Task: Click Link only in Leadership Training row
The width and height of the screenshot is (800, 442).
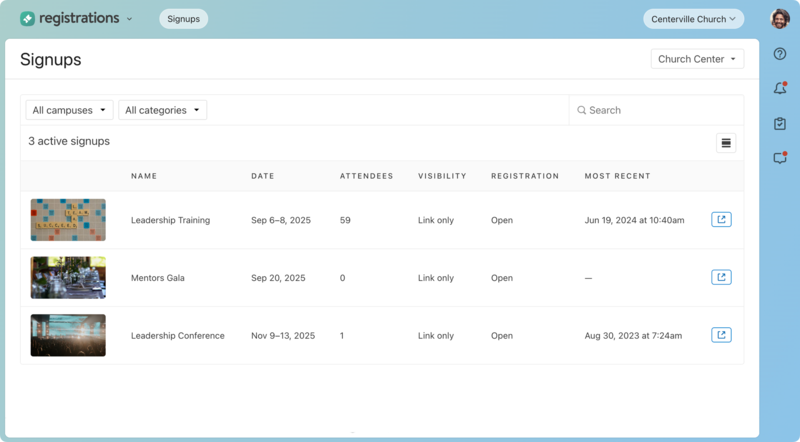Action: (x=436, y=220)
